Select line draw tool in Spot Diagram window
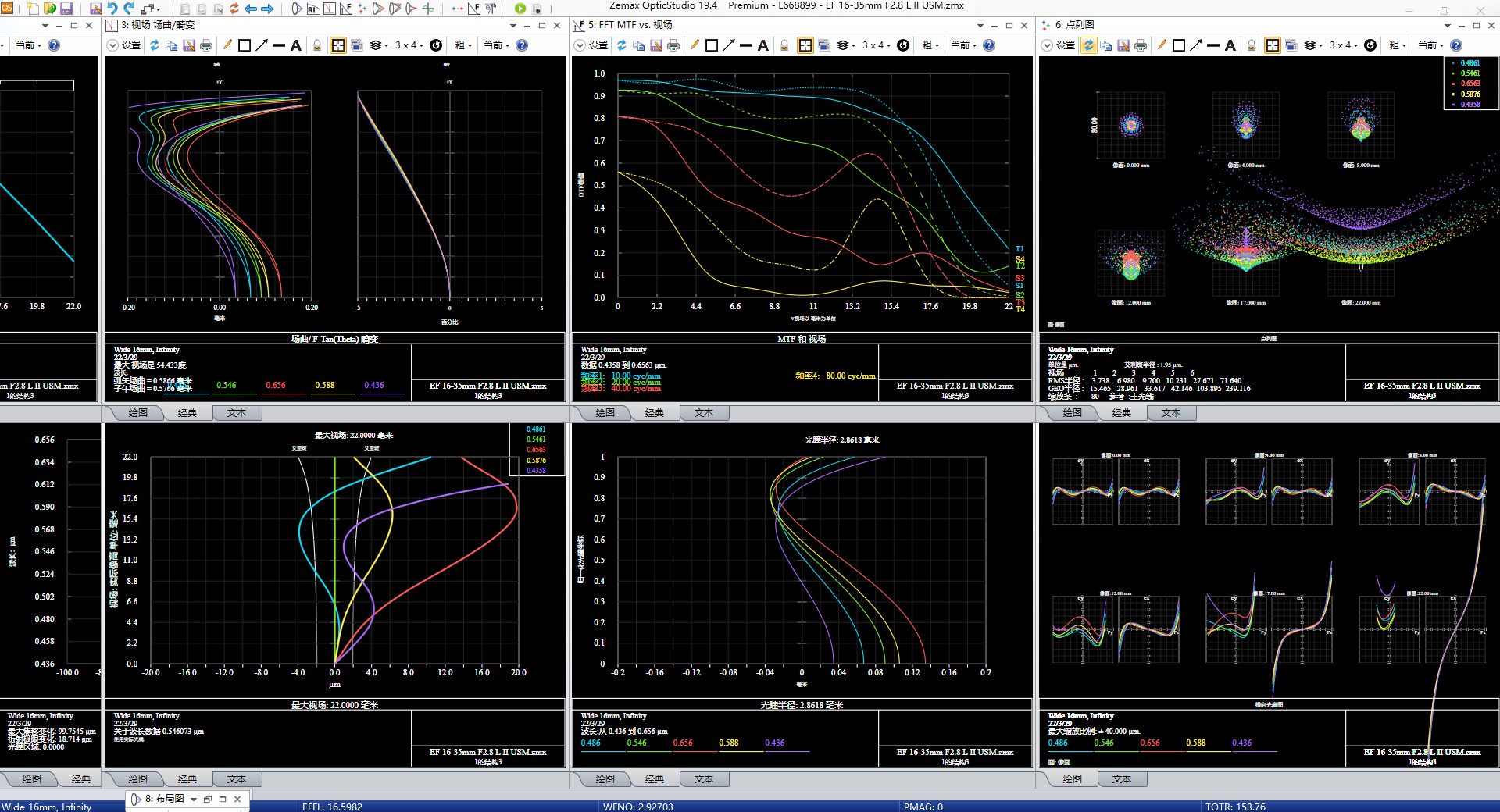The image size is (1500, 812). pyautogui.click(x=1213, y=45)
